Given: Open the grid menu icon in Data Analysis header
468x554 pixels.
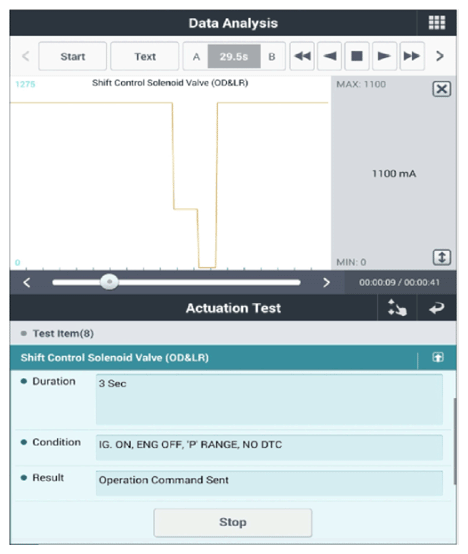Looking at the screenshot, I should 437,23.
